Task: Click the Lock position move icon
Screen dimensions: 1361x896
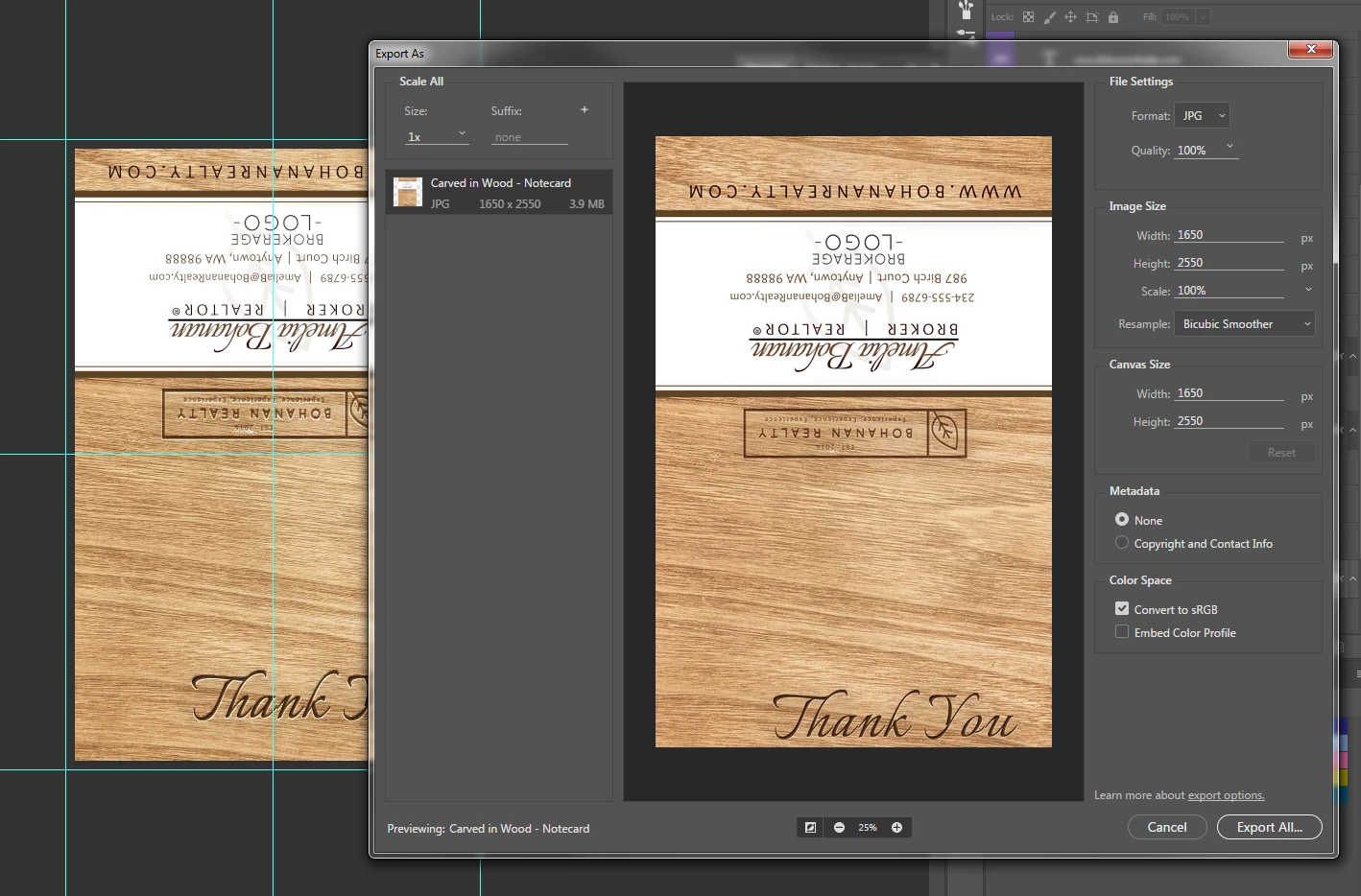Action: (1070, 17)
